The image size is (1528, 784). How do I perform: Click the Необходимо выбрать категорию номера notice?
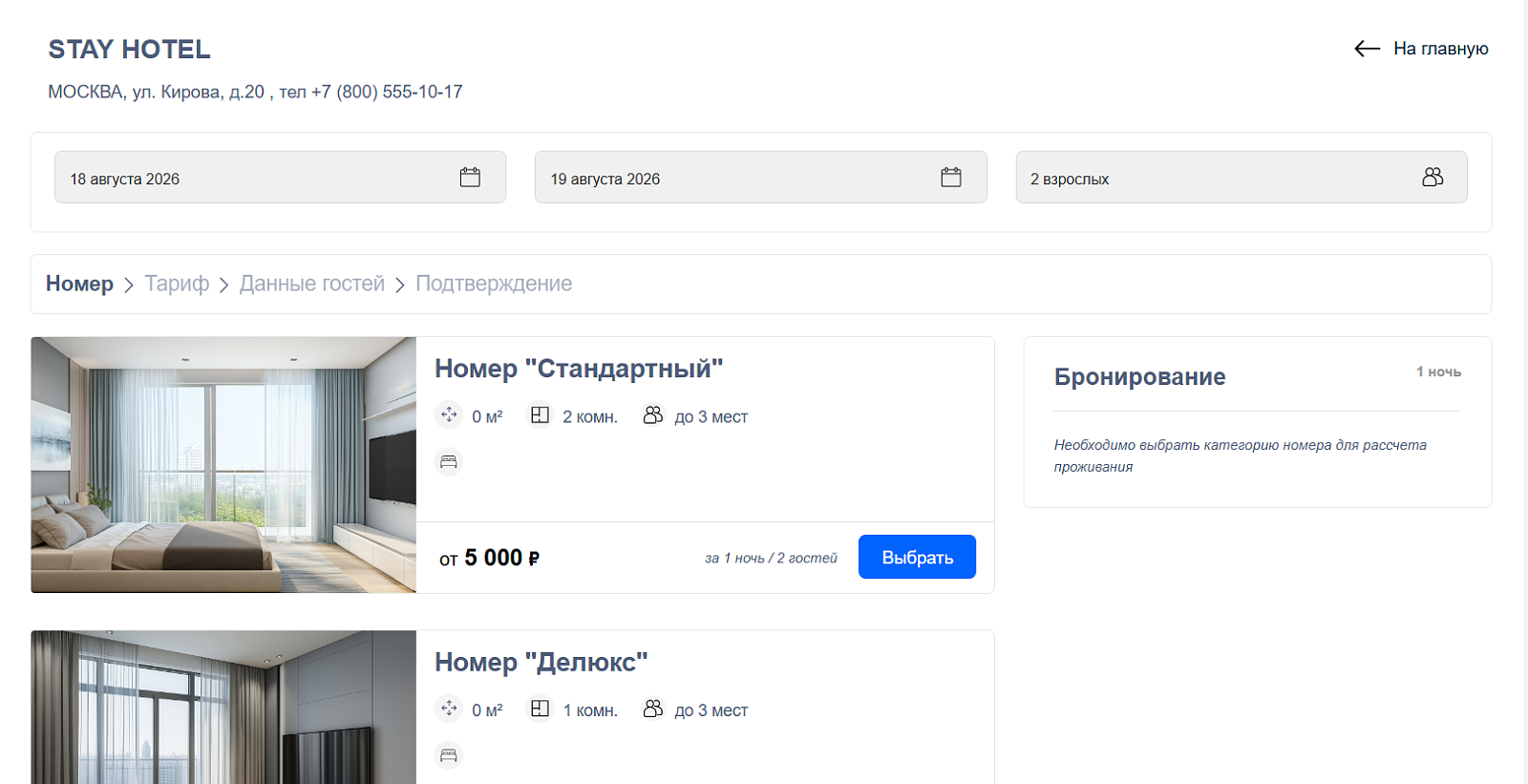point(1240,456)
